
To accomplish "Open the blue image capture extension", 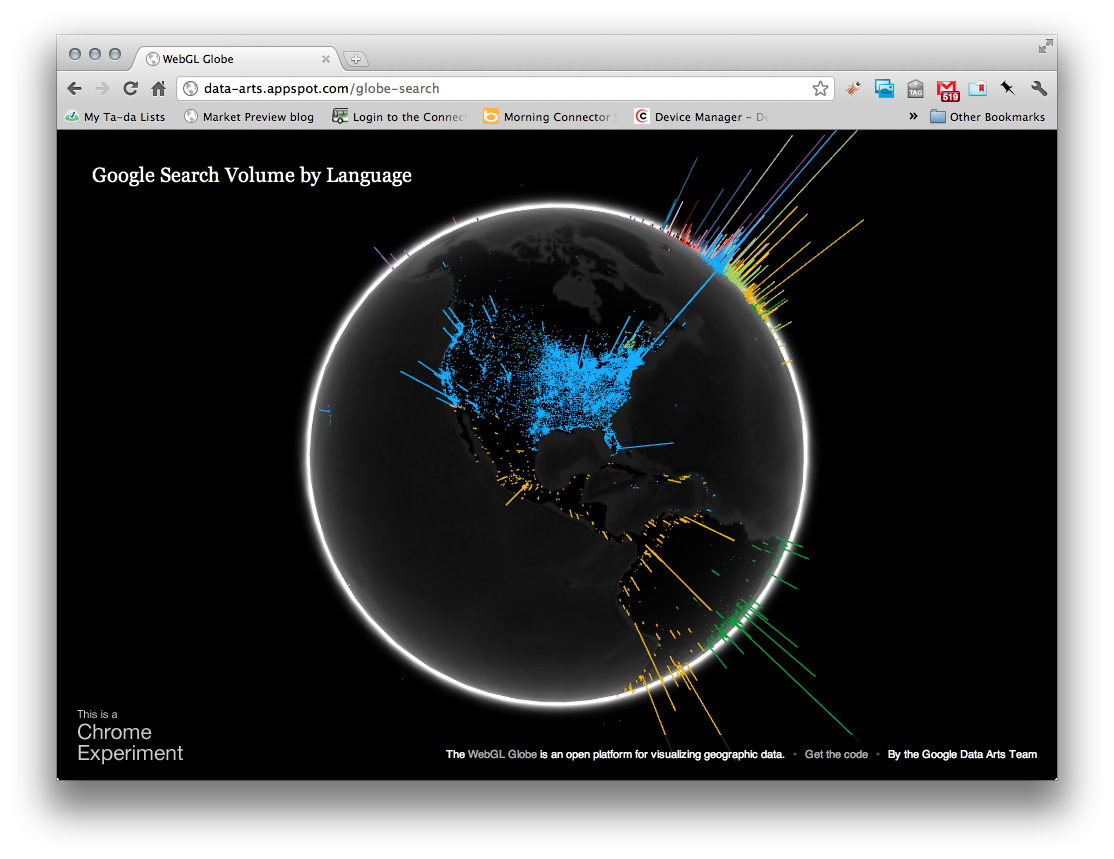I will [x=884, y=90].
